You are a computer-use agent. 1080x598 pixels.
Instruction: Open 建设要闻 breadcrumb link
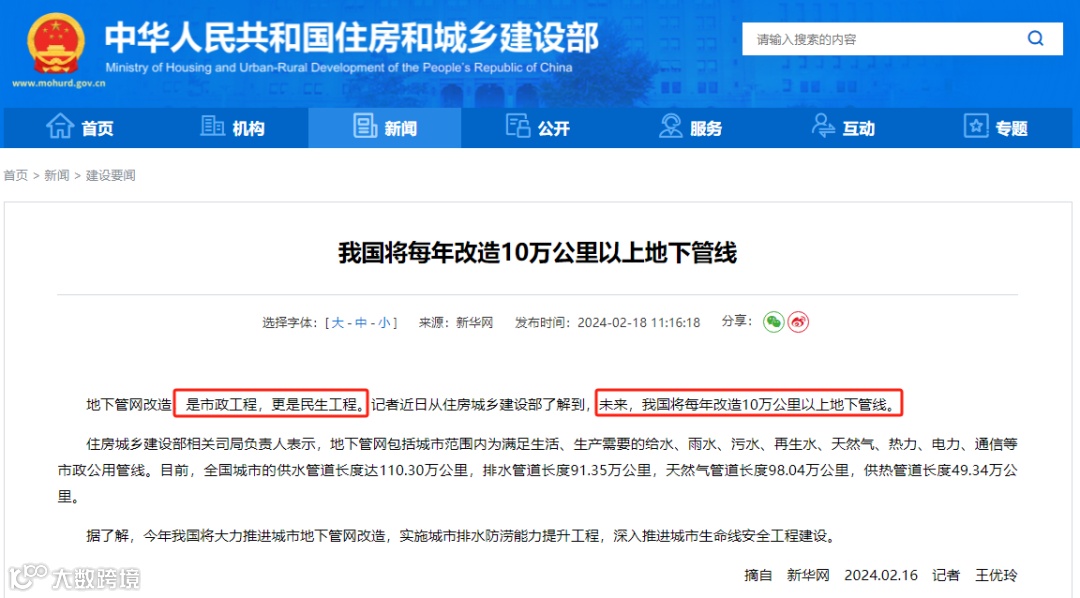click(110, 176)
